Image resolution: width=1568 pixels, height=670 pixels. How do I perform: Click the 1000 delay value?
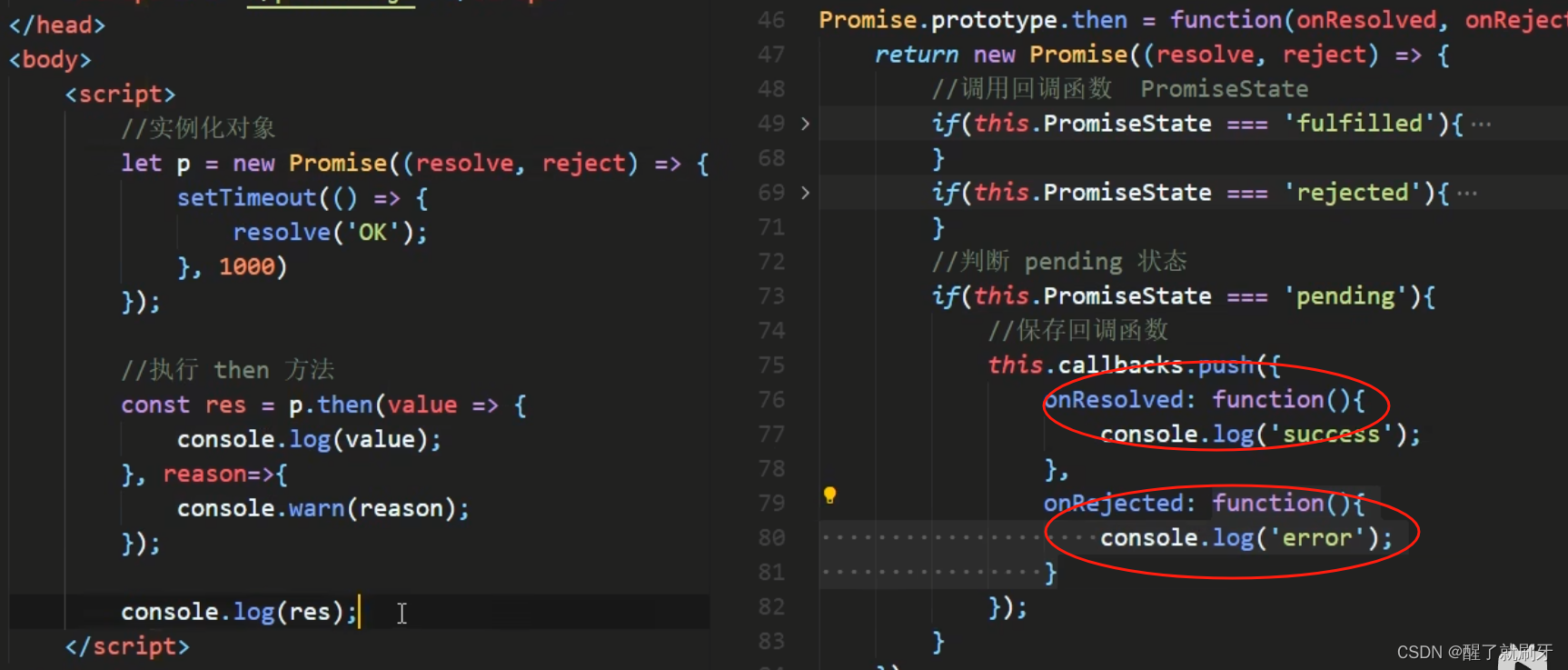[x=246, y=267]
